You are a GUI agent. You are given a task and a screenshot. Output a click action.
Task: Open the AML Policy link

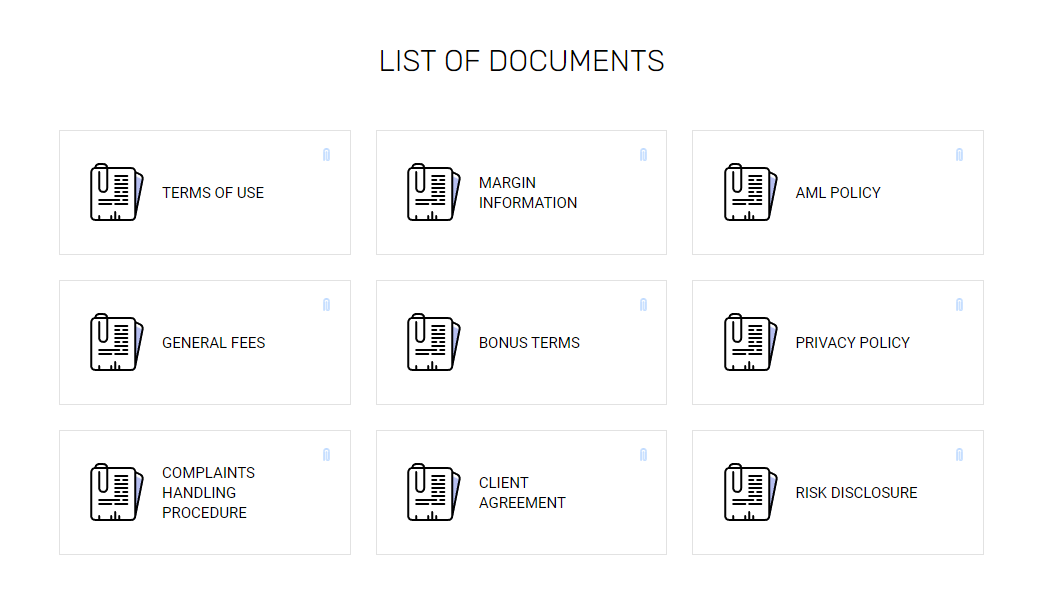pyautogui.click(x=838, y=193)
